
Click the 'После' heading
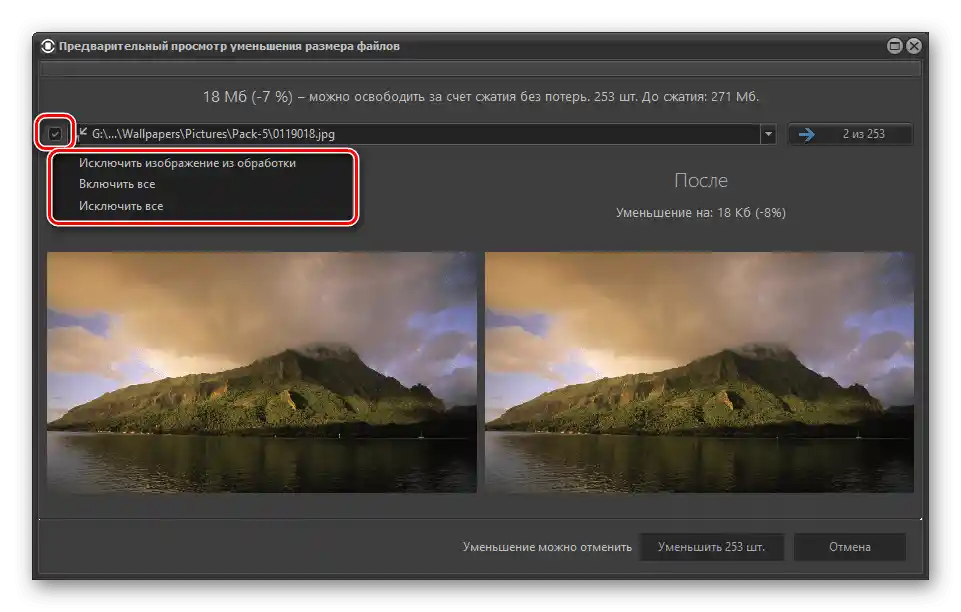coord(701,180)
